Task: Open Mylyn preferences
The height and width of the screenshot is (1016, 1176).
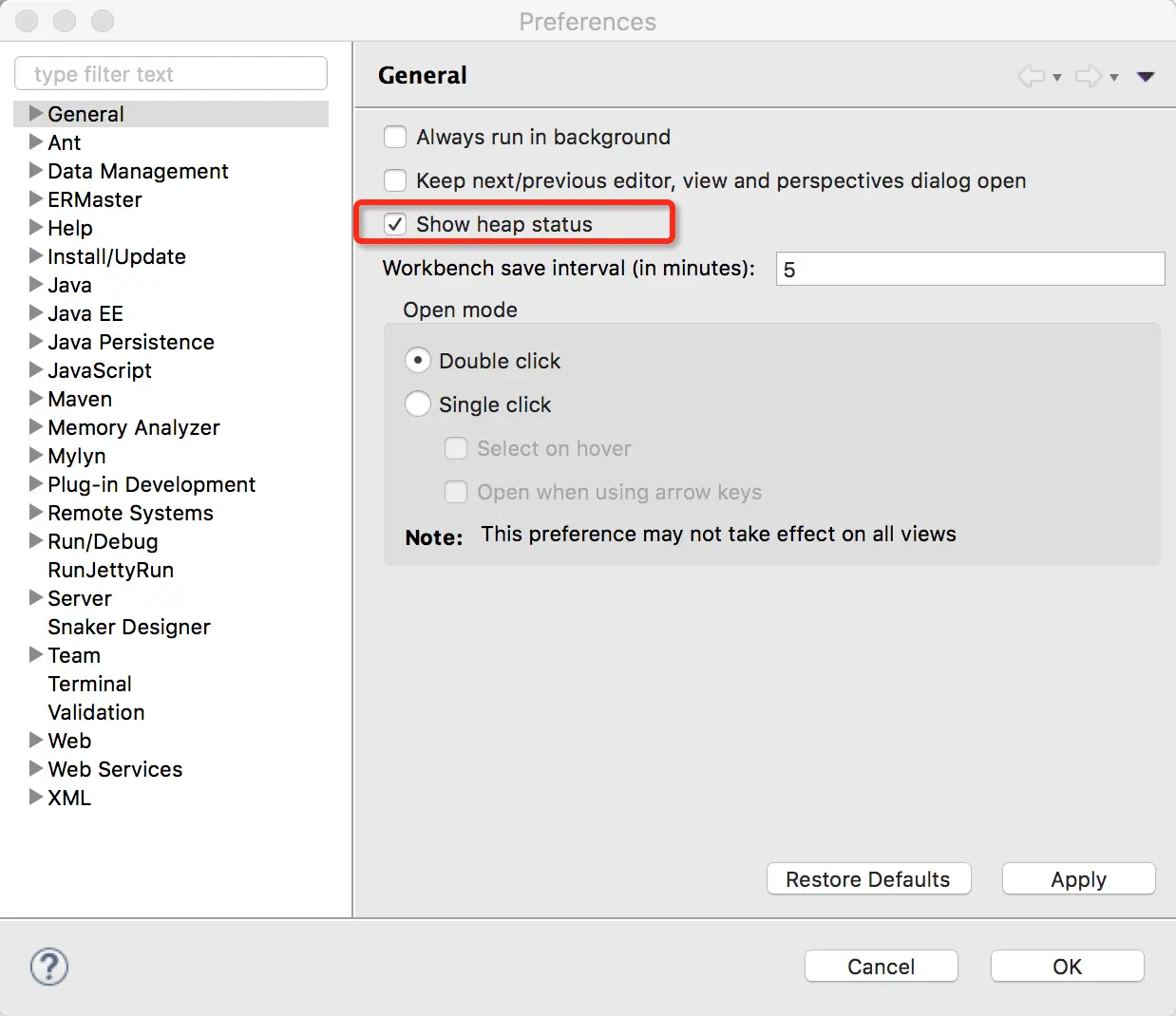Action: pos(77,456)
